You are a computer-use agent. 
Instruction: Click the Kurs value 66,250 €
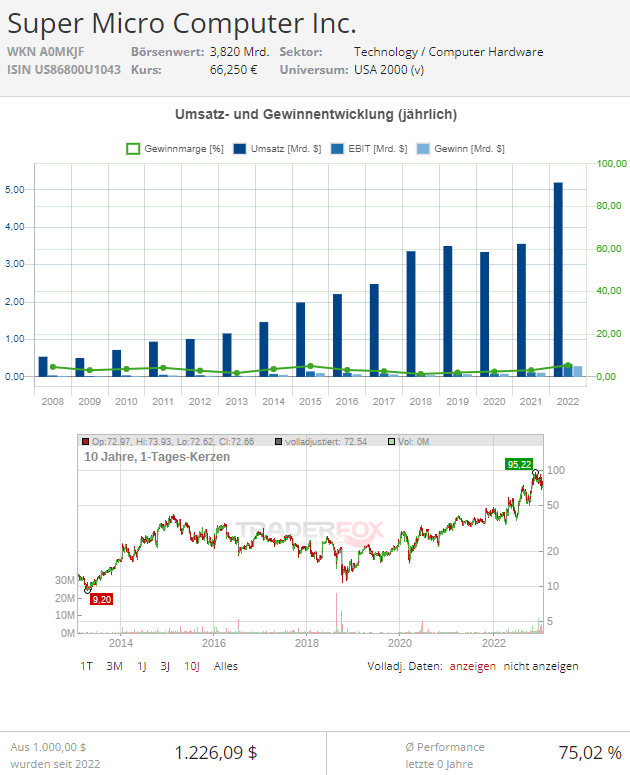coord(233,70)
